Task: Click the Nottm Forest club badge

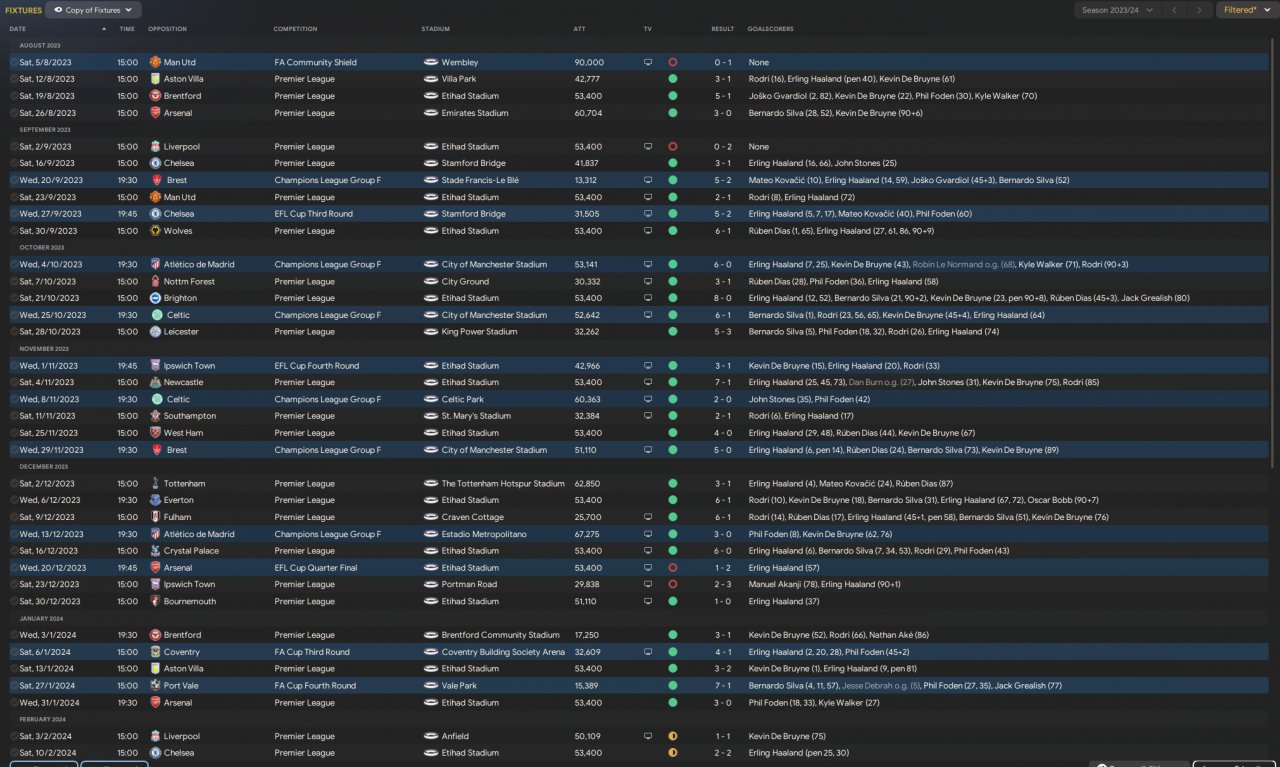Action: pyautogui.click(x=155, y=282)
